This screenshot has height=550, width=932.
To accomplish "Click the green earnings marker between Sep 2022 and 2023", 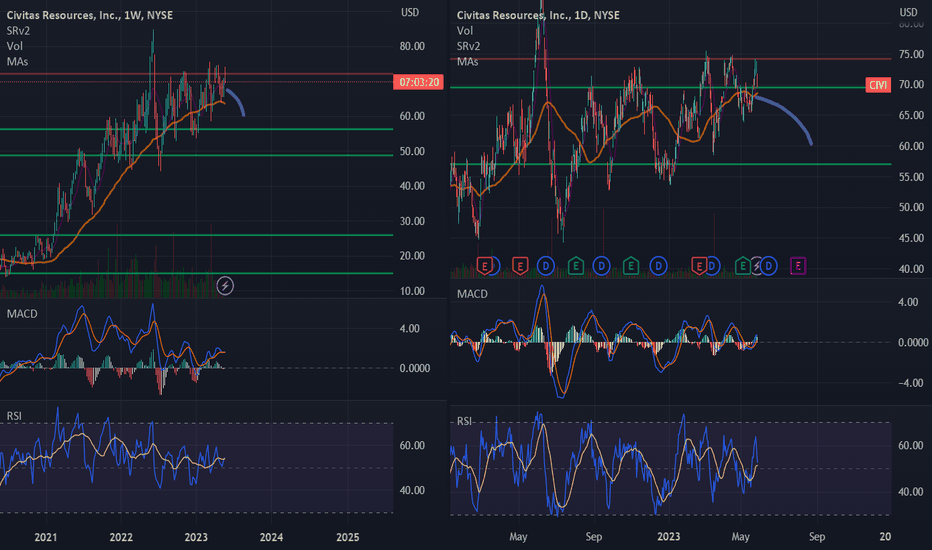I will pyautogui.click(x=631, y=266).
